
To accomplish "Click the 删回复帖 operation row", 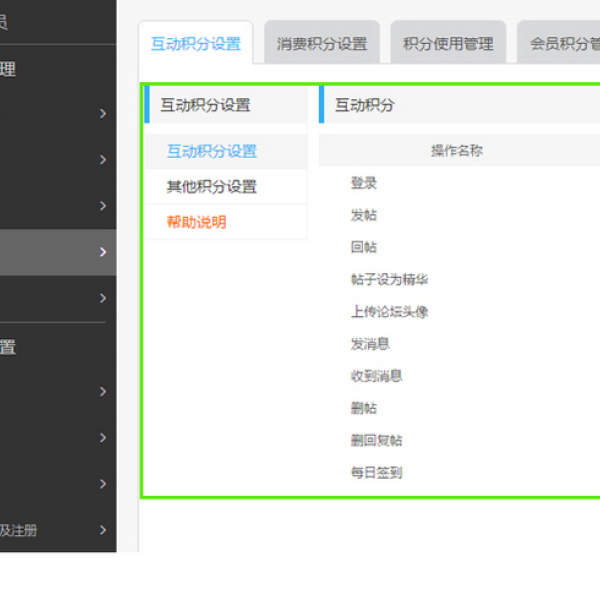I will (376, 440).
